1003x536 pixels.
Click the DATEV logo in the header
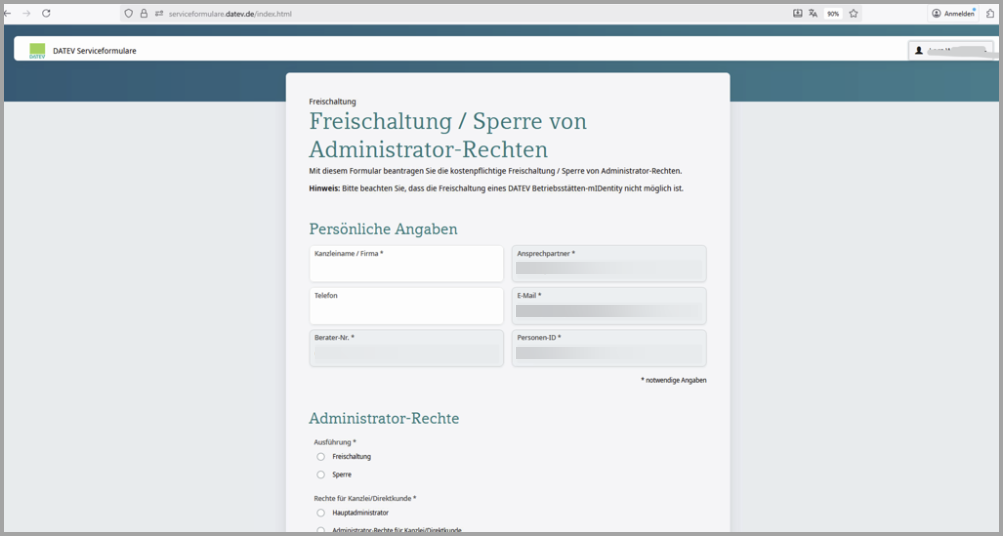(x=37, y=50)
